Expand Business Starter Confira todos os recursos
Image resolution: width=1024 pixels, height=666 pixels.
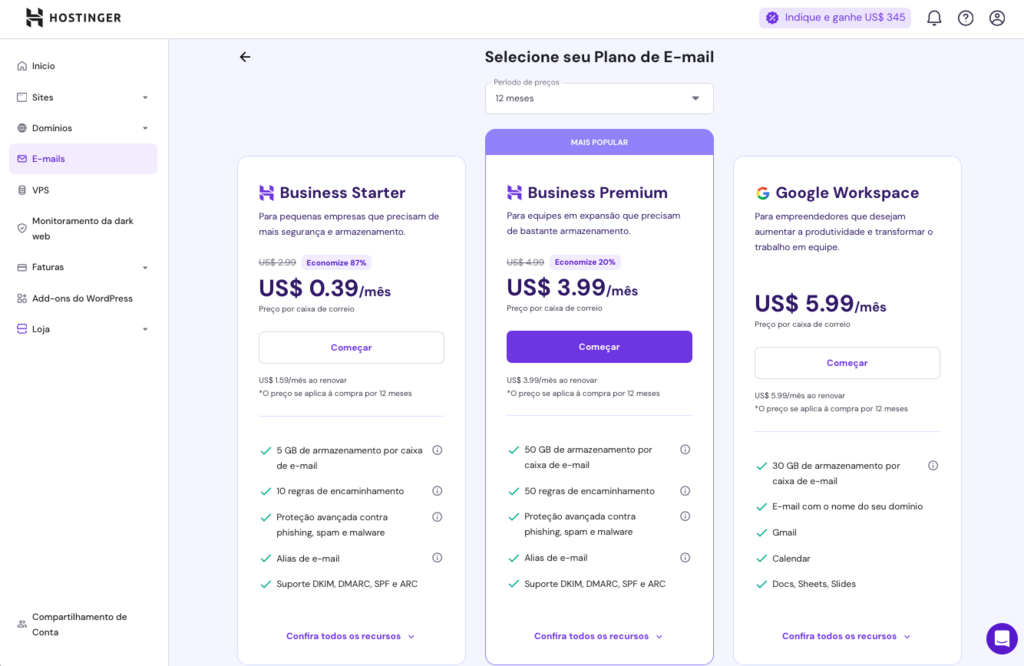[x=351, y=636]
